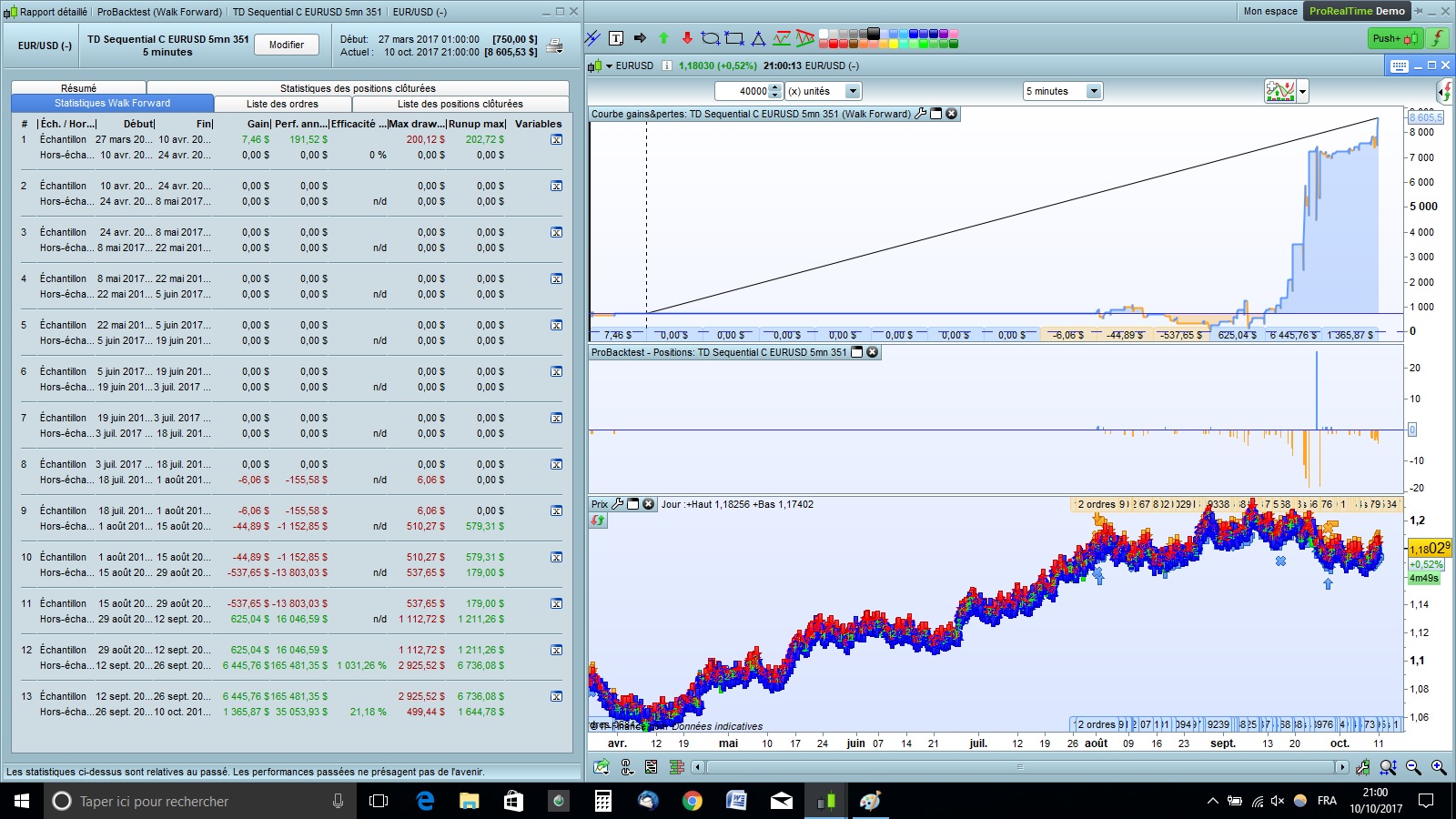The height and width of the screenshot is (819, 1456).
Task: Click the Modifier button
Action: [287, 45]
